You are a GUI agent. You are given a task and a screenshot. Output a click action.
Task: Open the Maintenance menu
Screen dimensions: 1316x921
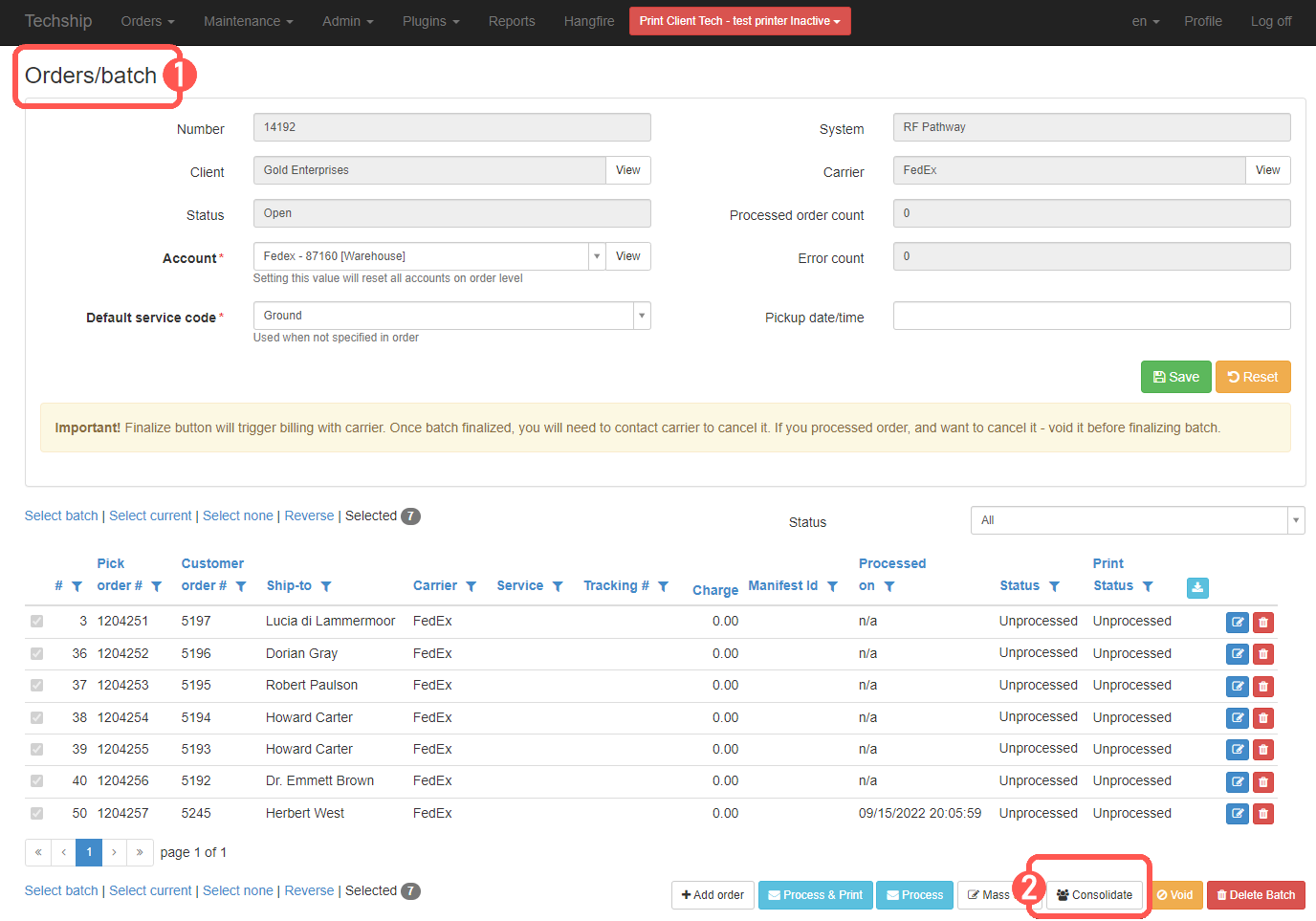click(x=248, y=20)
